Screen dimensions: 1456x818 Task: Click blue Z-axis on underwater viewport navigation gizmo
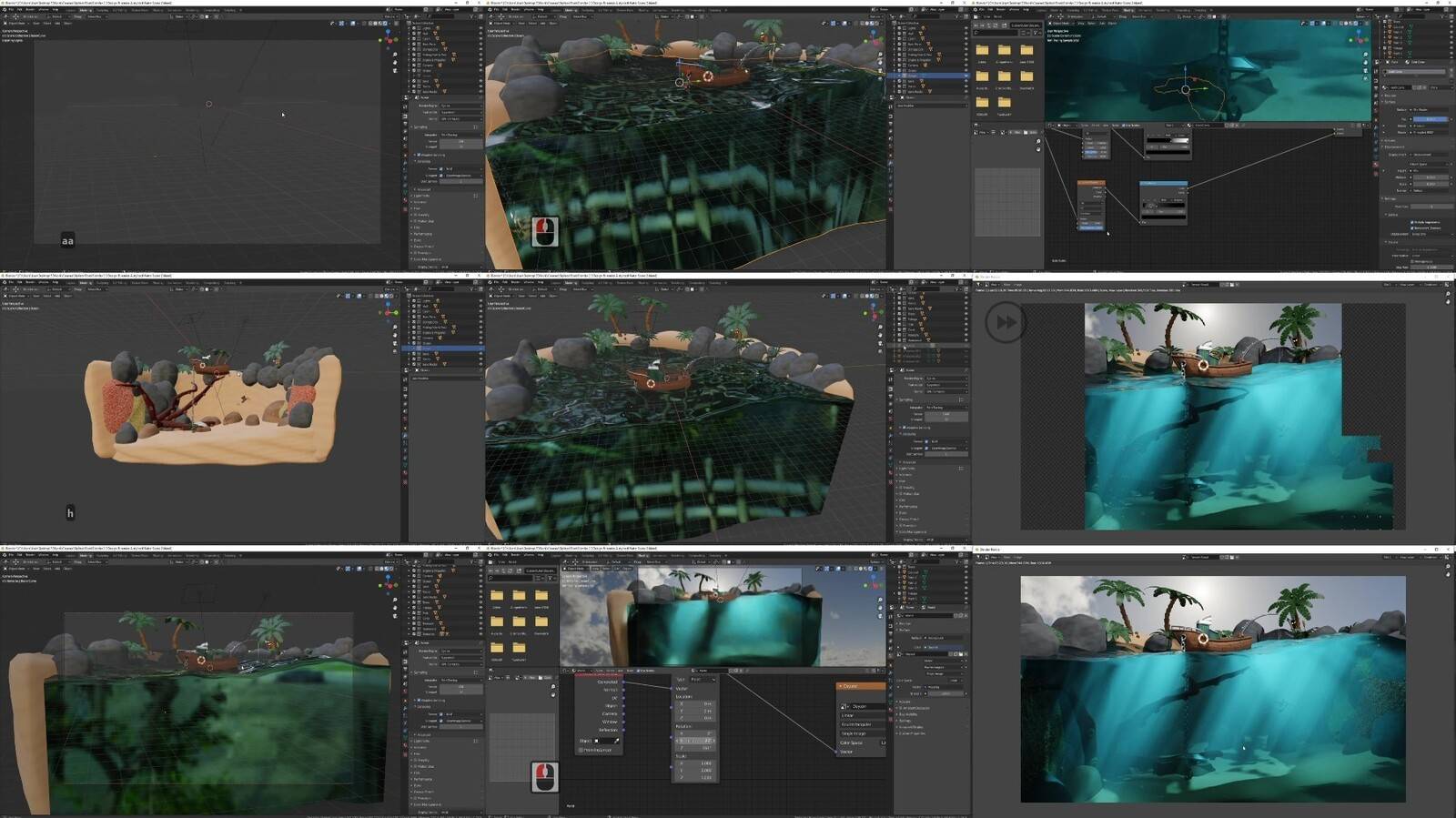(1359, 32)
